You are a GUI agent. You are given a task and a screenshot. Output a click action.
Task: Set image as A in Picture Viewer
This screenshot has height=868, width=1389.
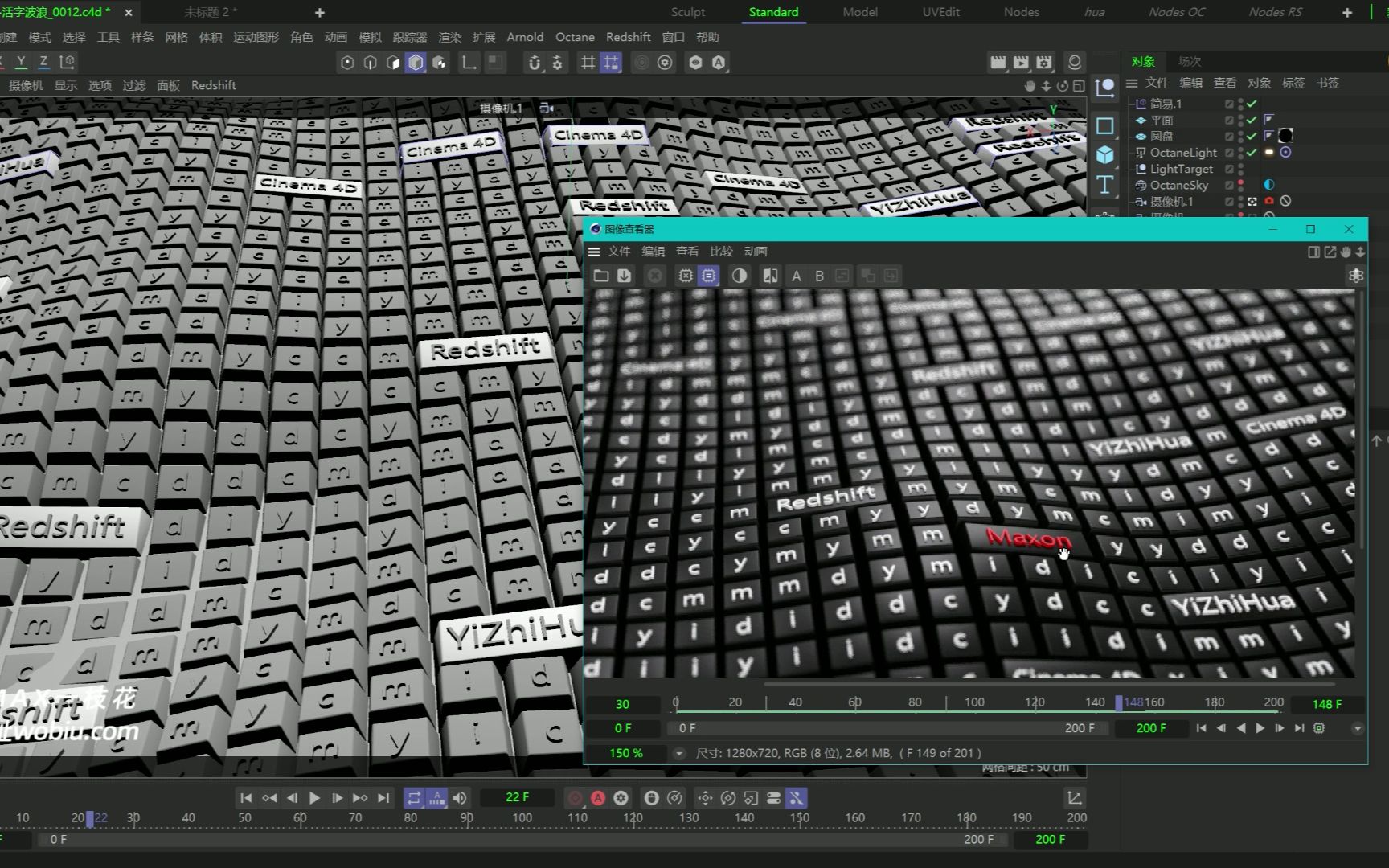click(797, 276)
